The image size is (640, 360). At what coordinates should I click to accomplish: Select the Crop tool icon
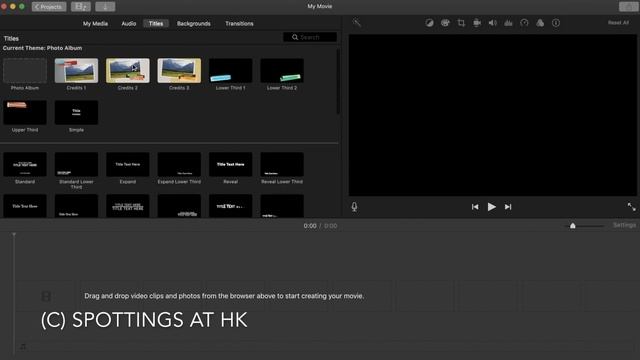tap(461, 23)
